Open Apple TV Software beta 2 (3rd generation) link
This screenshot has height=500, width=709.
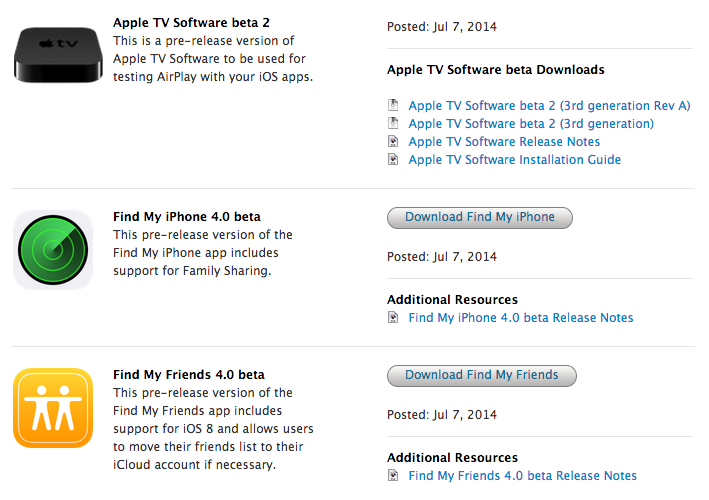click(x=531, y=123)
